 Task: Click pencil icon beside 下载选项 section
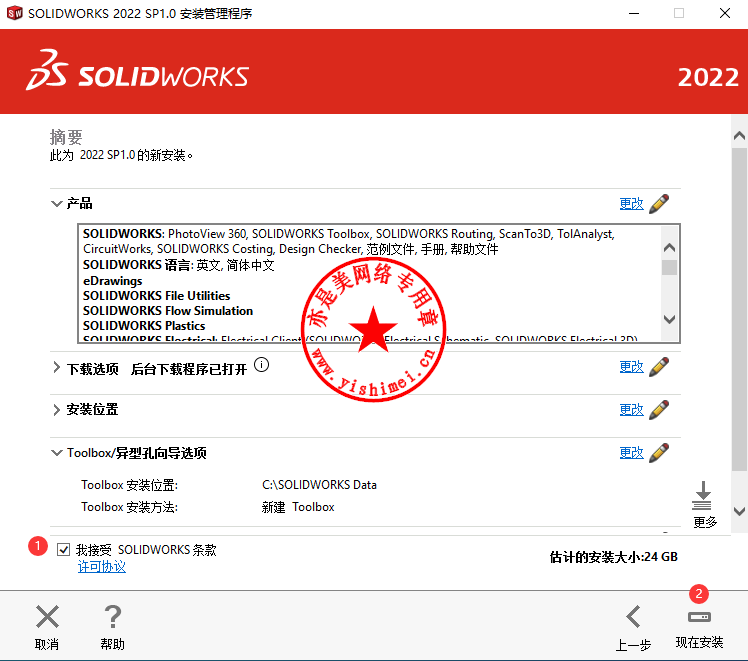(659, 367)
